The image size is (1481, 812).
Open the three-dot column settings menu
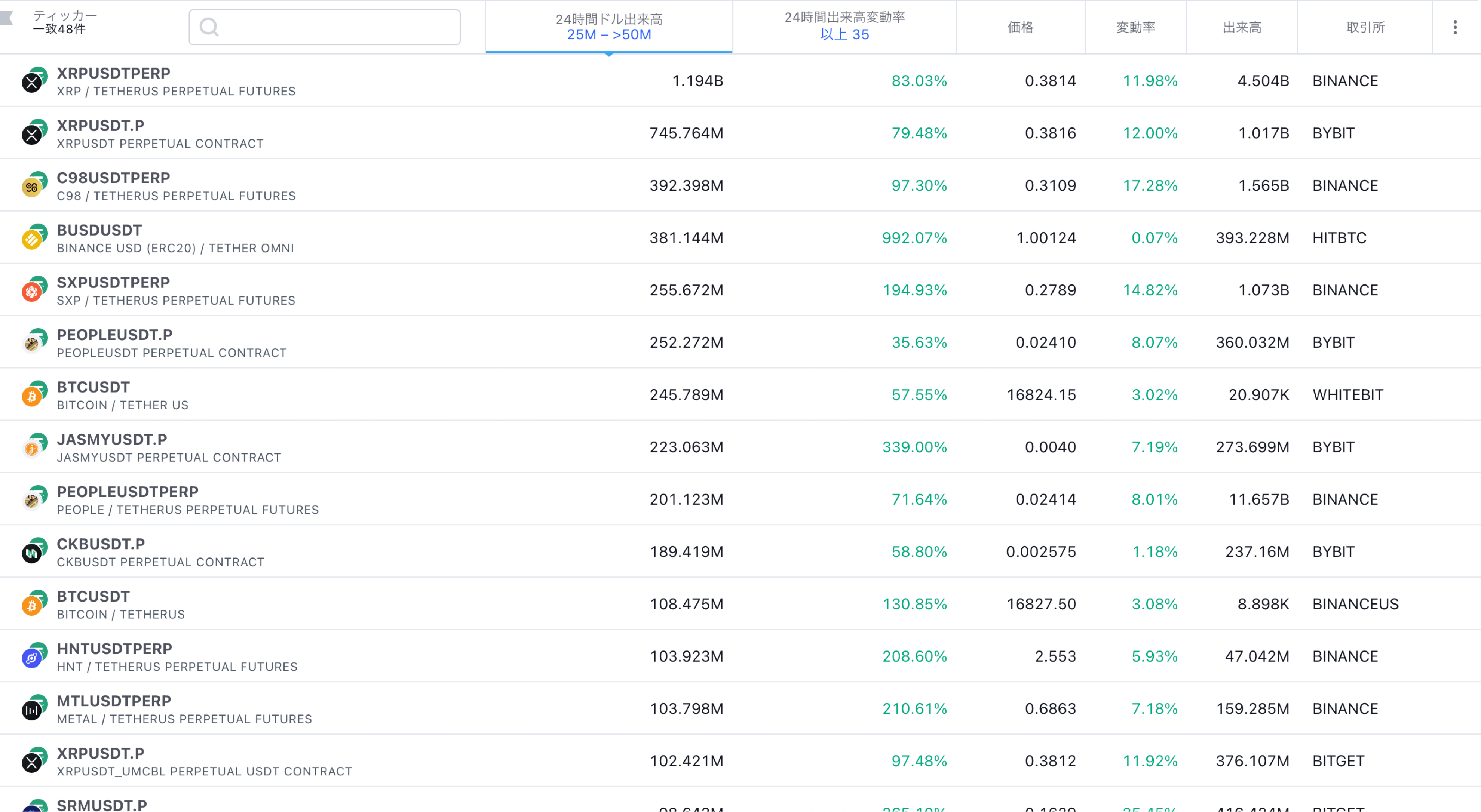pos(1455,27)
